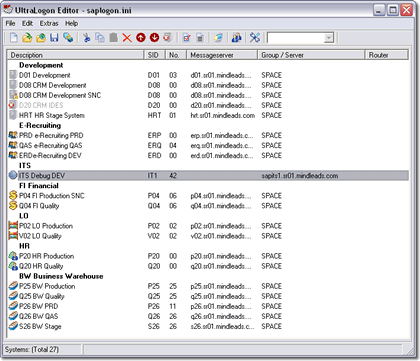This screenshot has height=361, width=420.
Task: Click the UltraLogon app icon in title bar
Action: [x=8, y=10]
